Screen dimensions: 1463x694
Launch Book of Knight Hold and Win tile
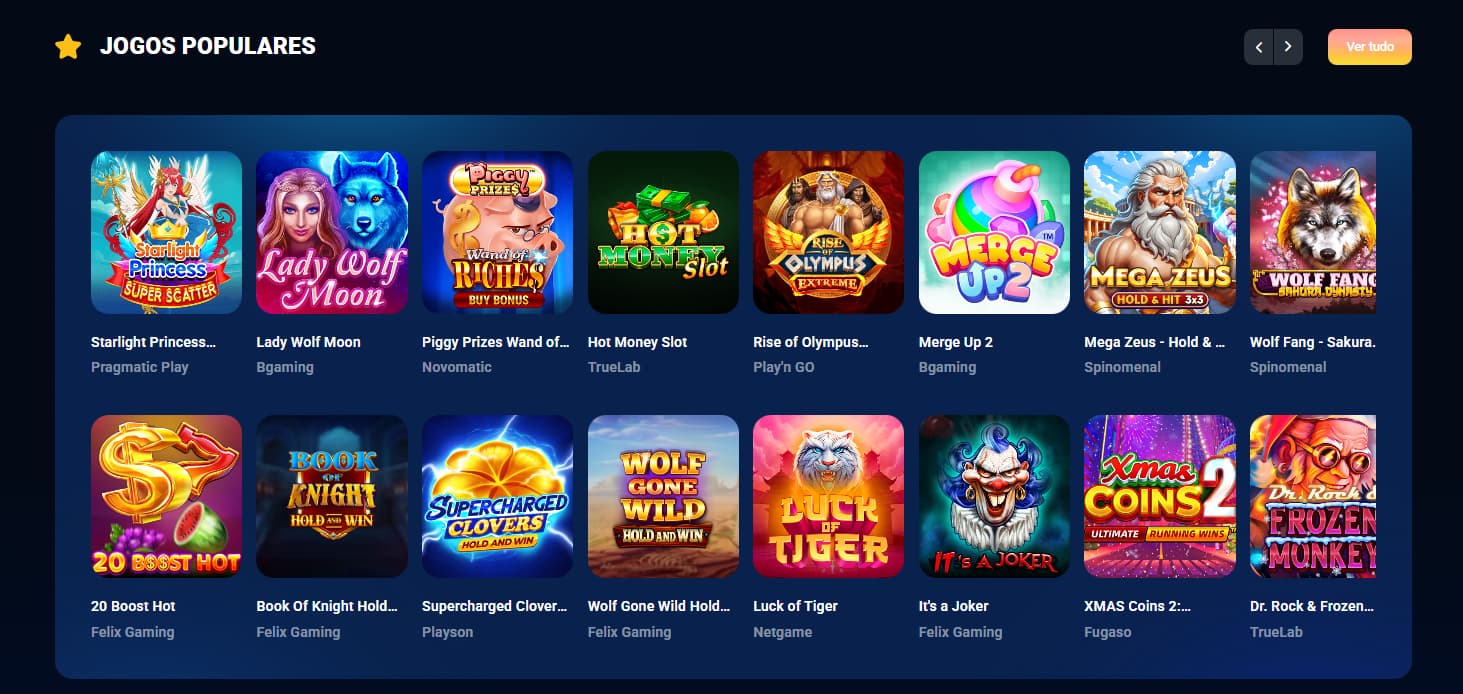[332, 496]
